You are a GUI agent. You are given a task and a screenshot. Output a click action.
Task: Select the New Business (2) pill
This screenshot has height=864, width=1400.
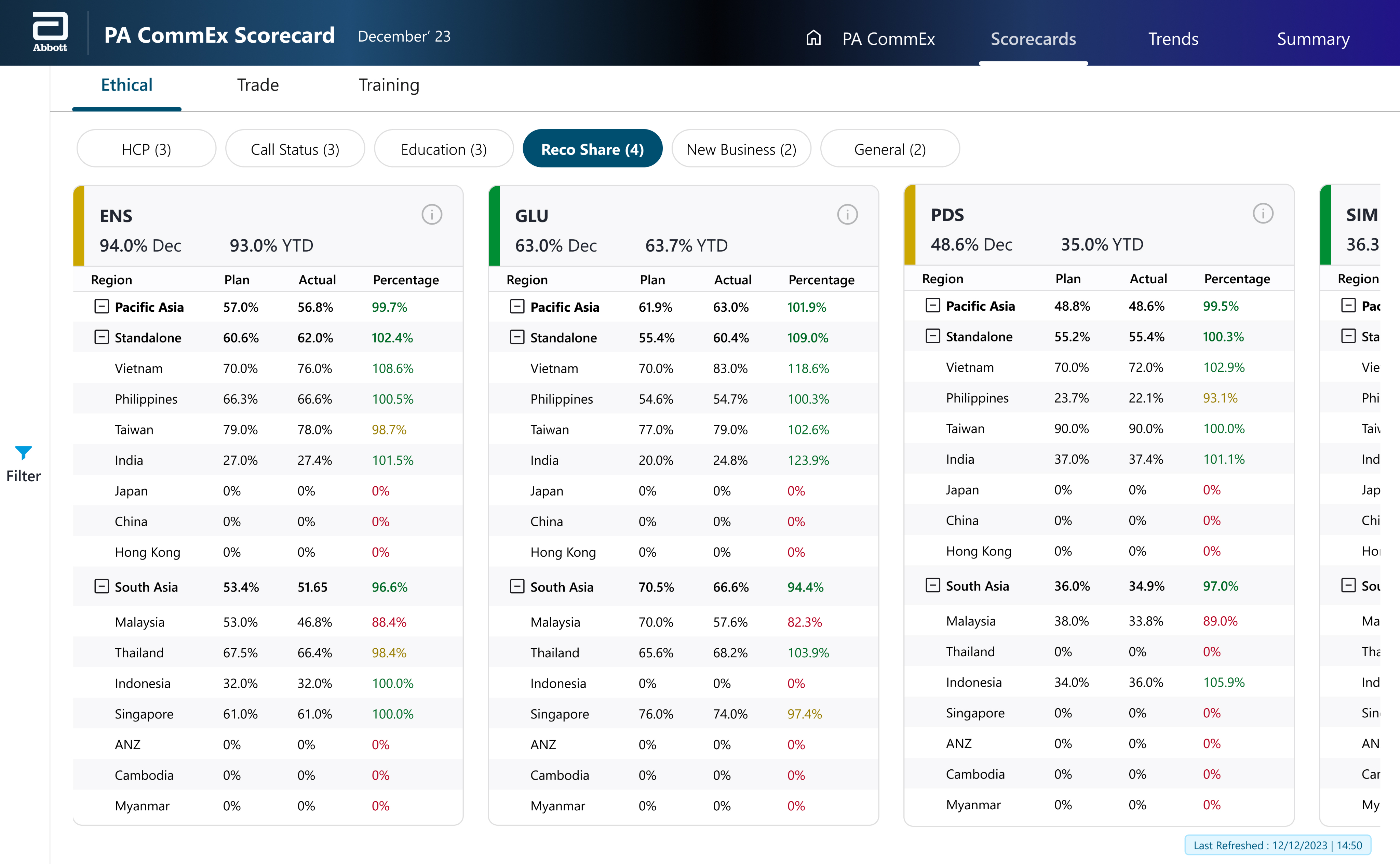tap(741, 149)
